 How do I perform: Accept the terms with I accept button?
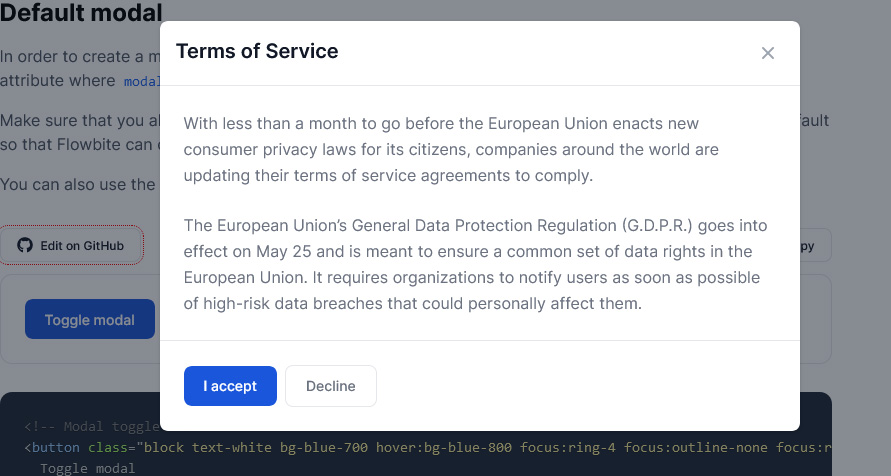pyautogui.click(x=230, y=386)
